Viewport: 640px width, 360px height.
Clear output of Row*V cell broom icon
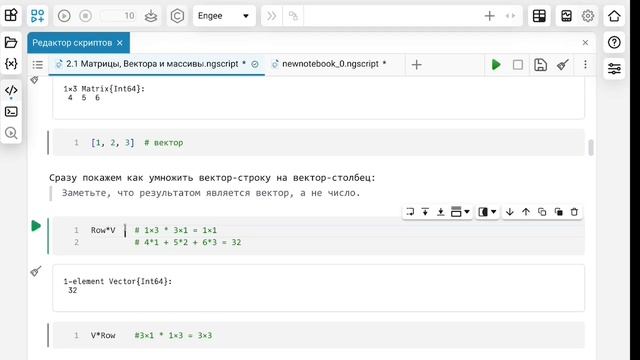tap(36, 271)
